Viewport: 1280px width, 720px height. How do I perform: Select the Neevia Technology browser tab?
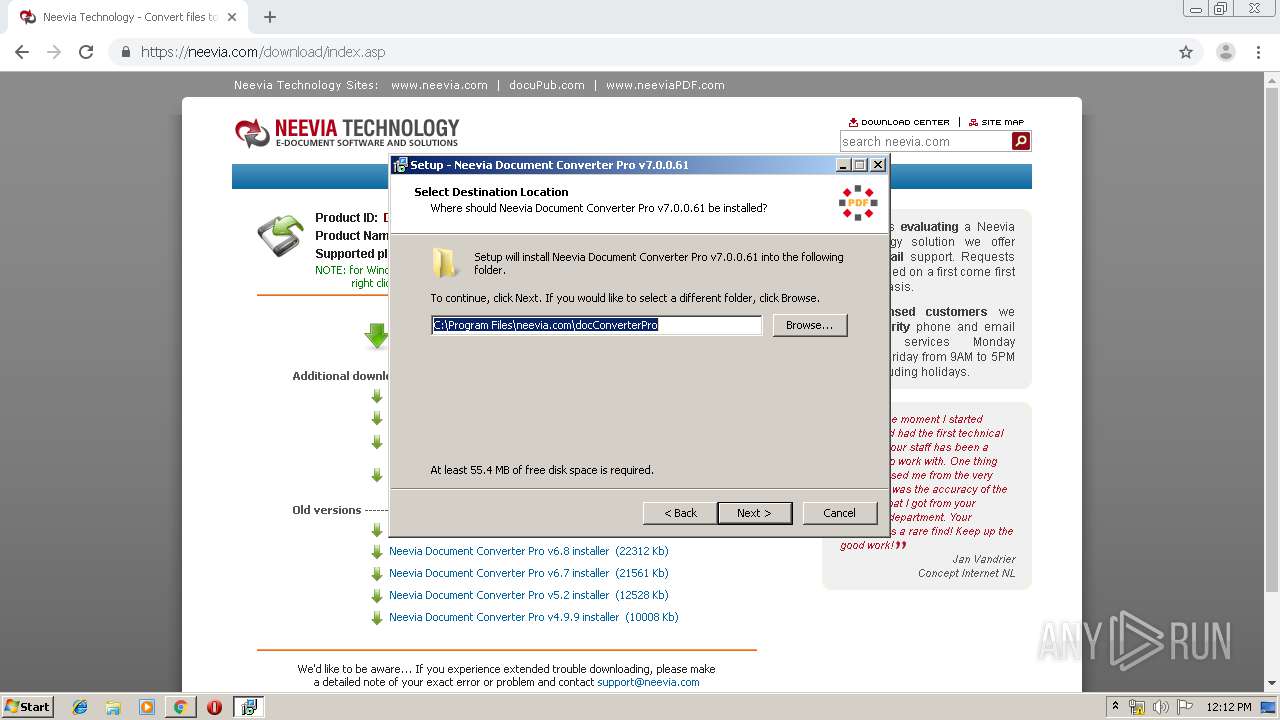pyautogui.click(x=130, y=17)
